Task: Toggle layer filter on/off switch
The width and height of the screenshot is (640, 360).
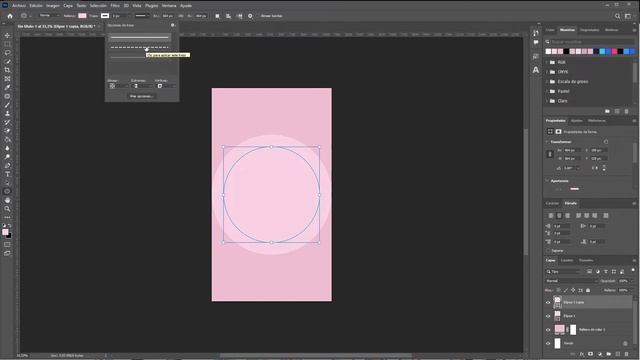Action: click(x=633, y=270)
